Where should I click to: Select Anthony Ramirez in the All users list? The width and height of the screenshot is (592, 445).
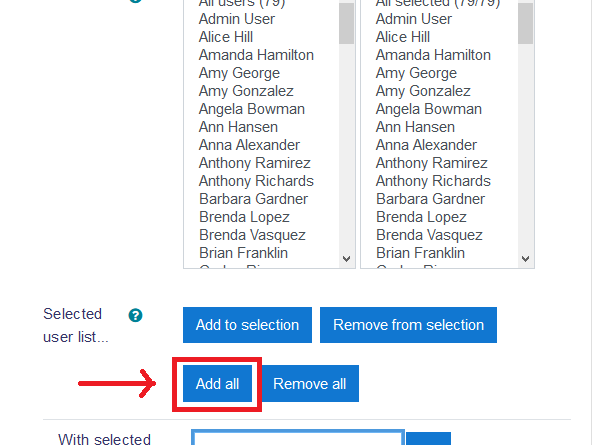[254, 163]
